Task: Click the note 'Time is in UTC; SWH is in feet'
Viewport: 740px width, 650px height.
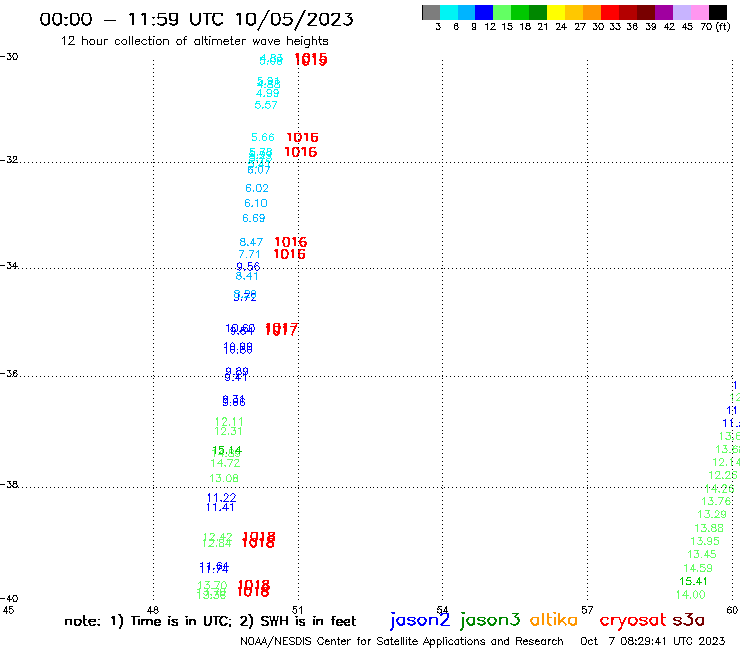Action: pyautogui.click(x=210, y=621)
